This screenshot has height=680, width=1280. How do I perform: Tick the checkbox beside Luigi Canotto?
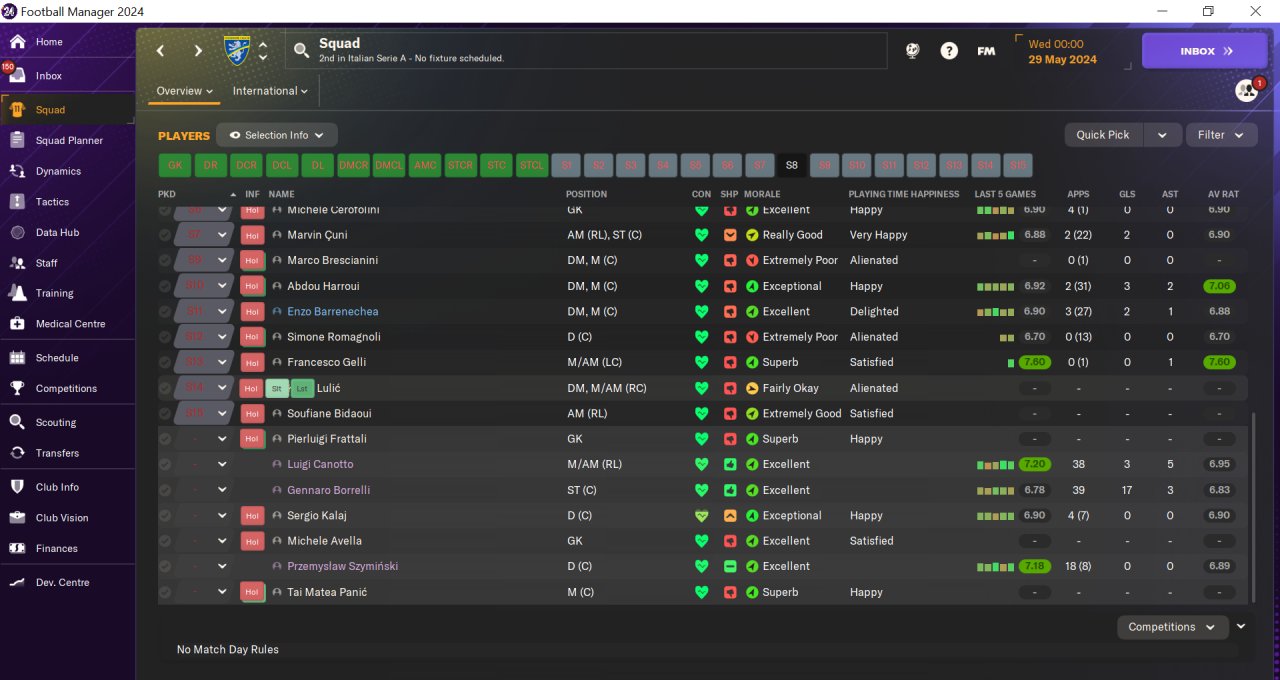(x=165, y=464)
